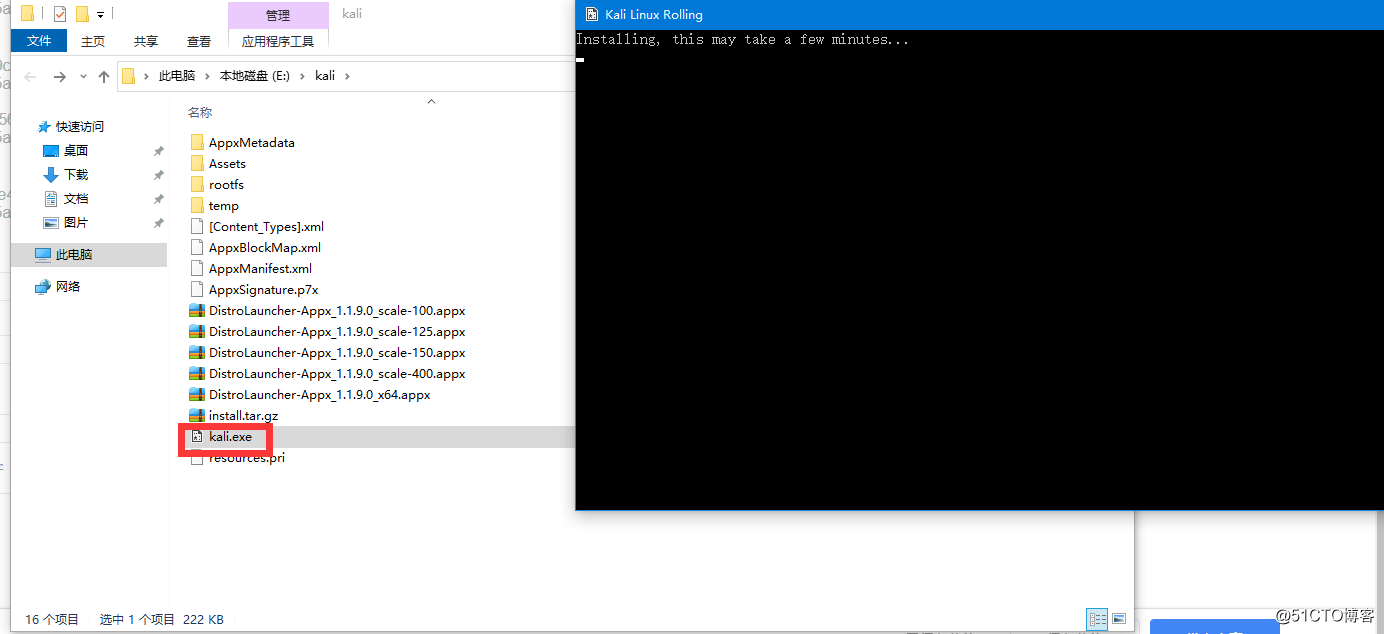Open the 文件 menu
The height and width of the screenshot is (634, 1384).
[x=39, y=41]
